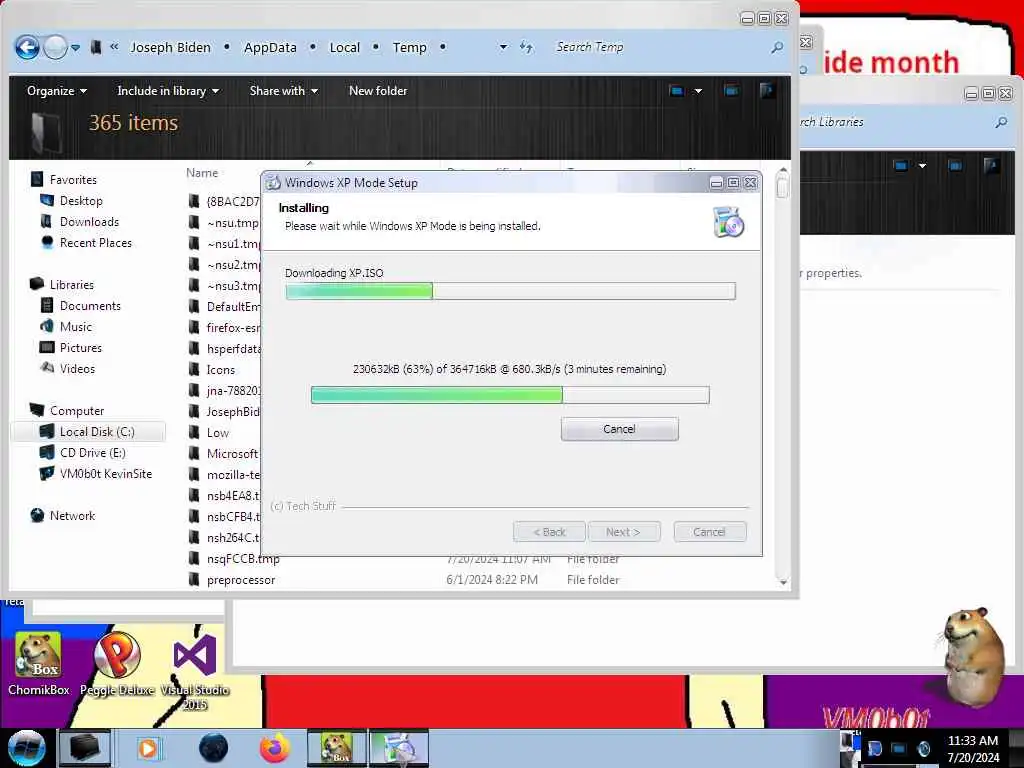The width and height of the screenshot is (1024, 768).
Task: Click the Next button in setup wizard
Action: point(623,532)
